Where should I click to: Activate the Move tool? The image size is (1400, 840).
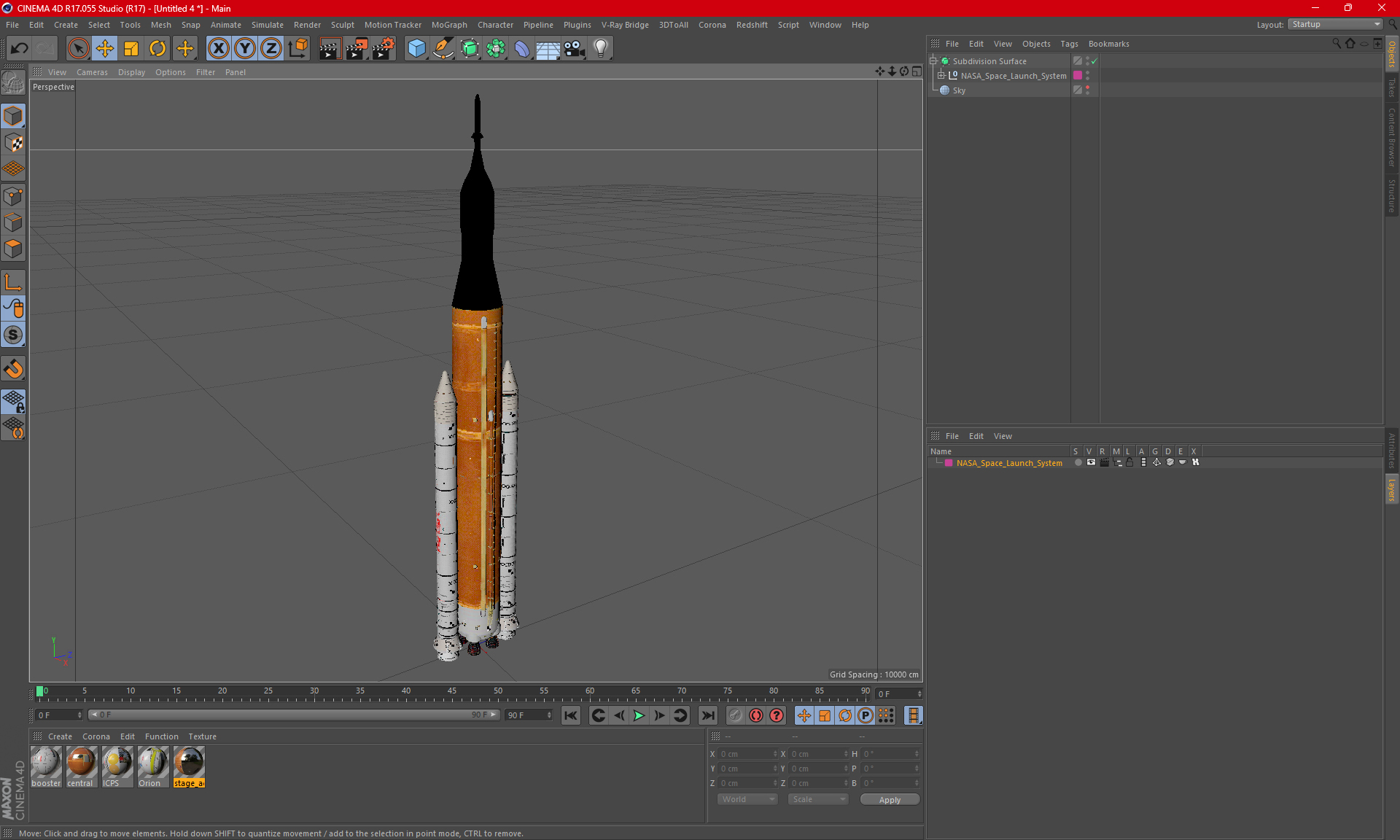click(105, 48)
